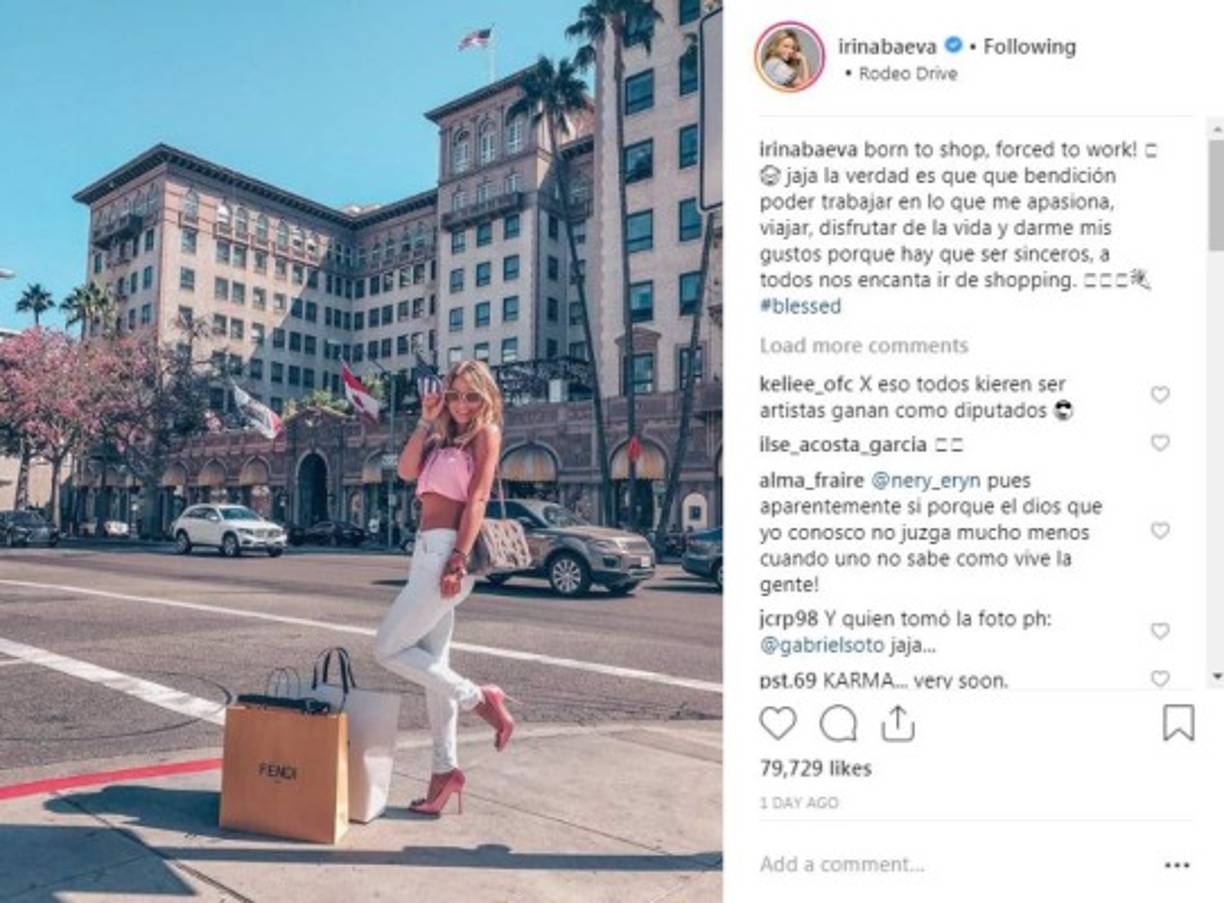Image resolution: width=1224 pixels, height=903 pixels.
Task: Toggle the Following button
Action: (1030, 47)
